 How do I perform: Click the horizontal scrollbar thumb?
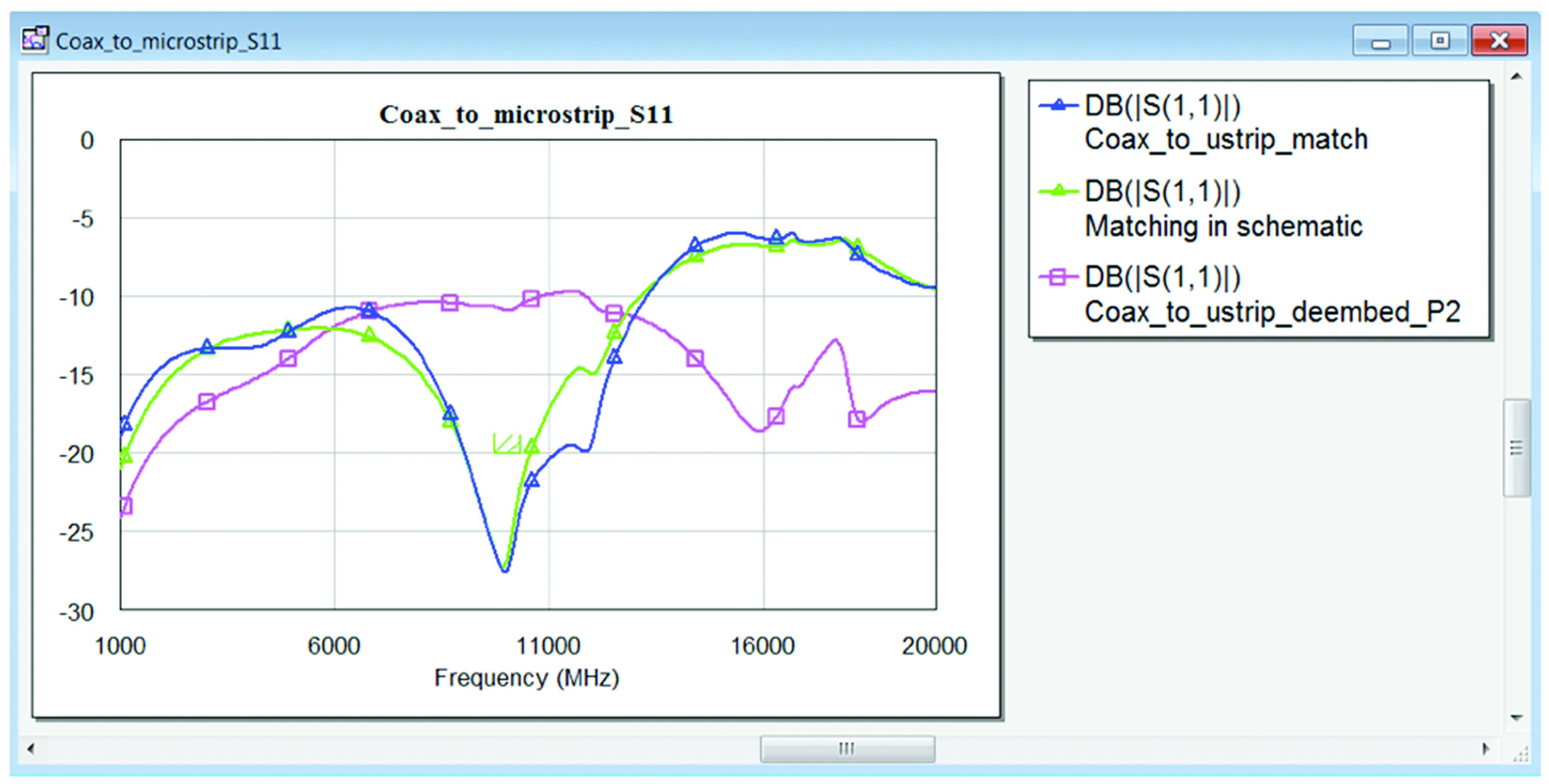847,749
